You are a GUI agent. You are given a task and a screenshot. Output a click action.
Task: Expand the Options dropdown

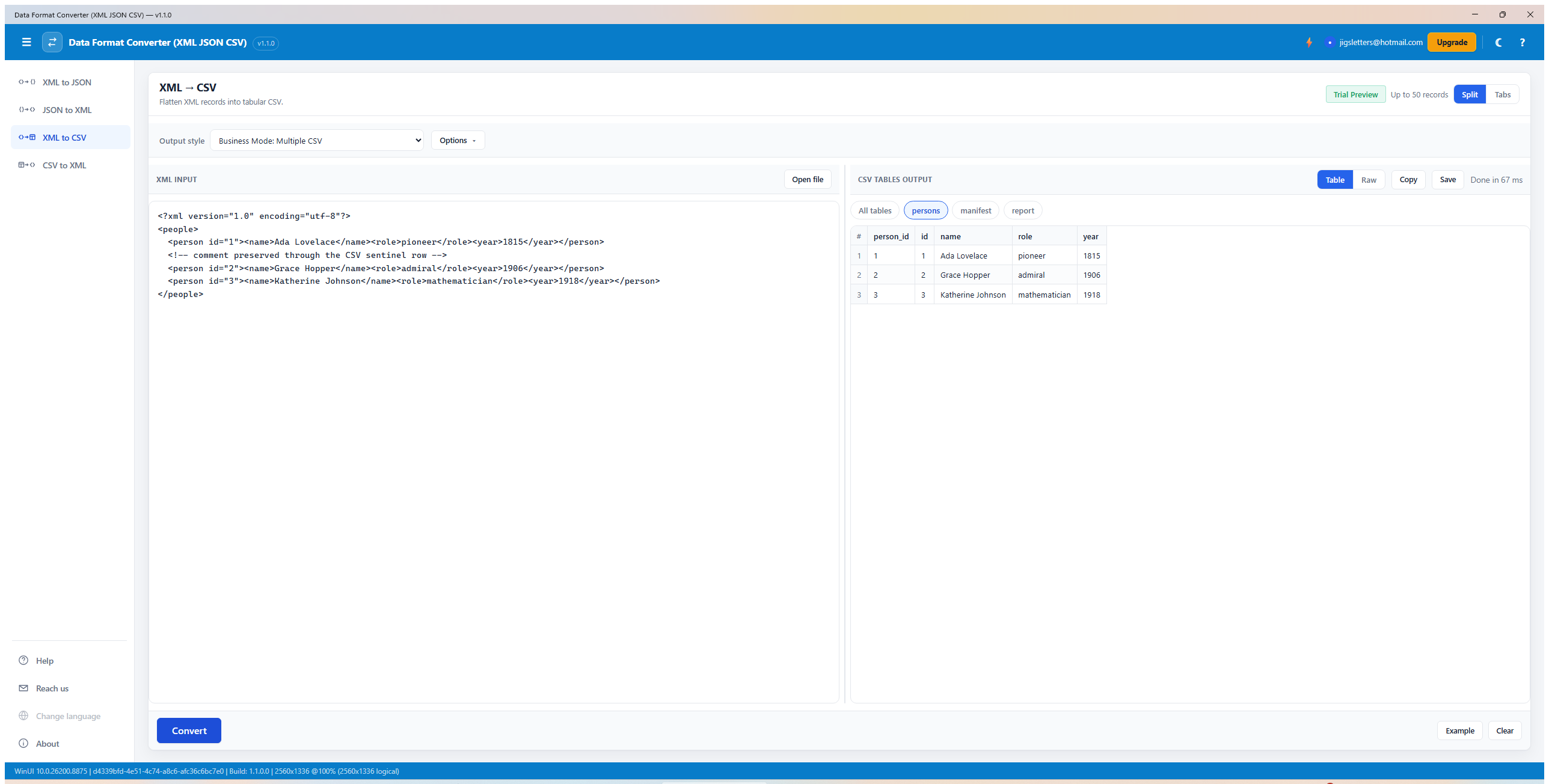pos(458,141)
